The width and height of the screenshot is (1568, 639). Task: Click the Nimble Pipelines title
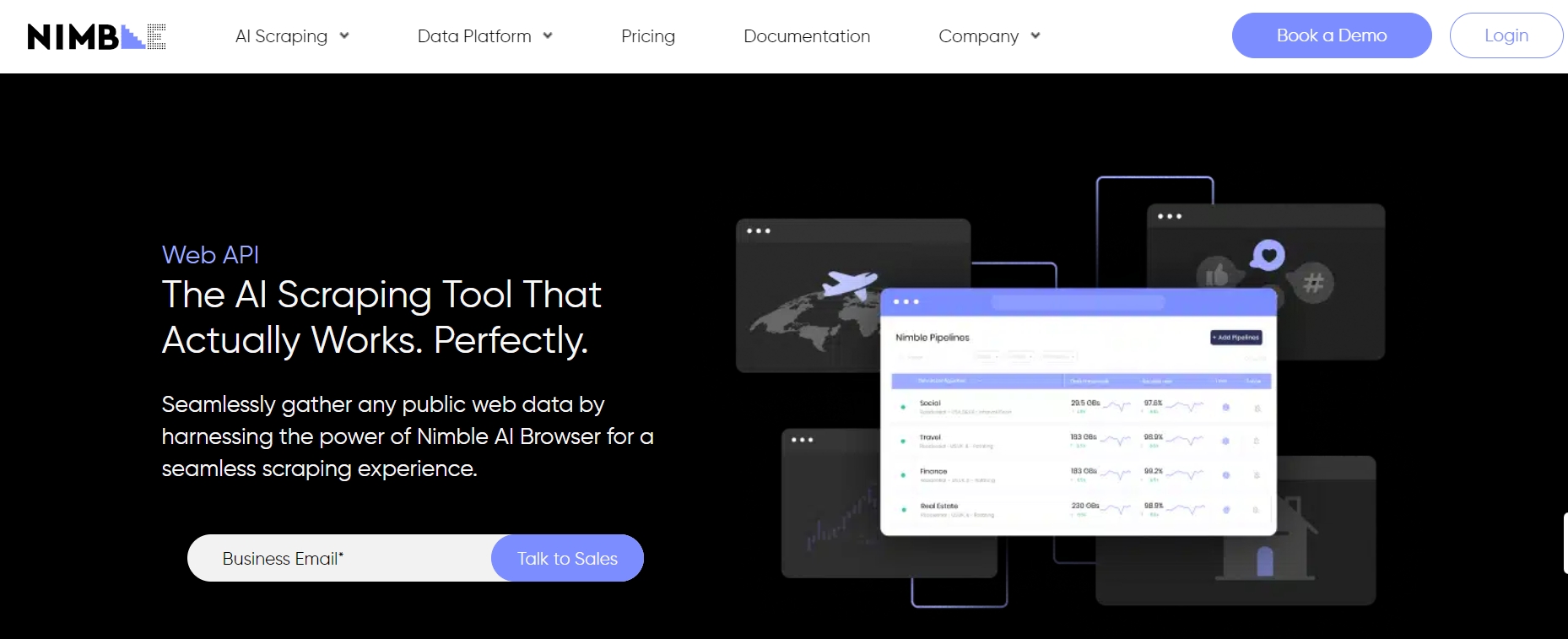tap(933, 338)
